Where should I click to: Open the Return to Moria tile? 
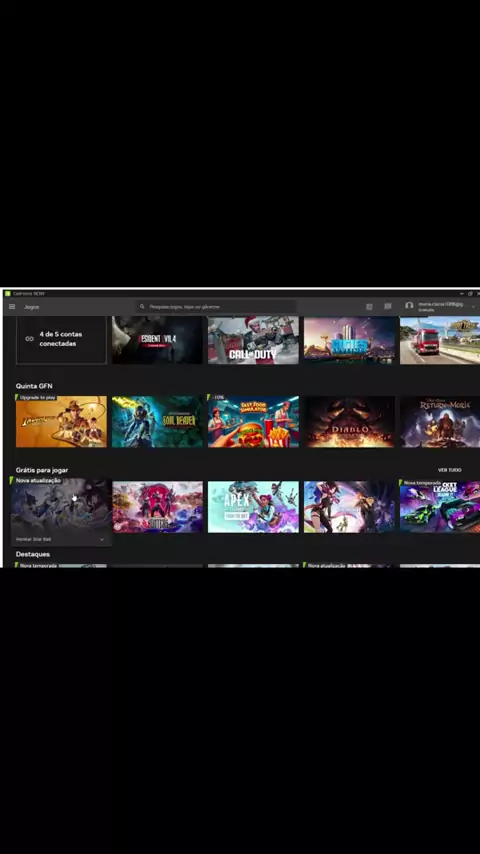click(x=440, y=422)
